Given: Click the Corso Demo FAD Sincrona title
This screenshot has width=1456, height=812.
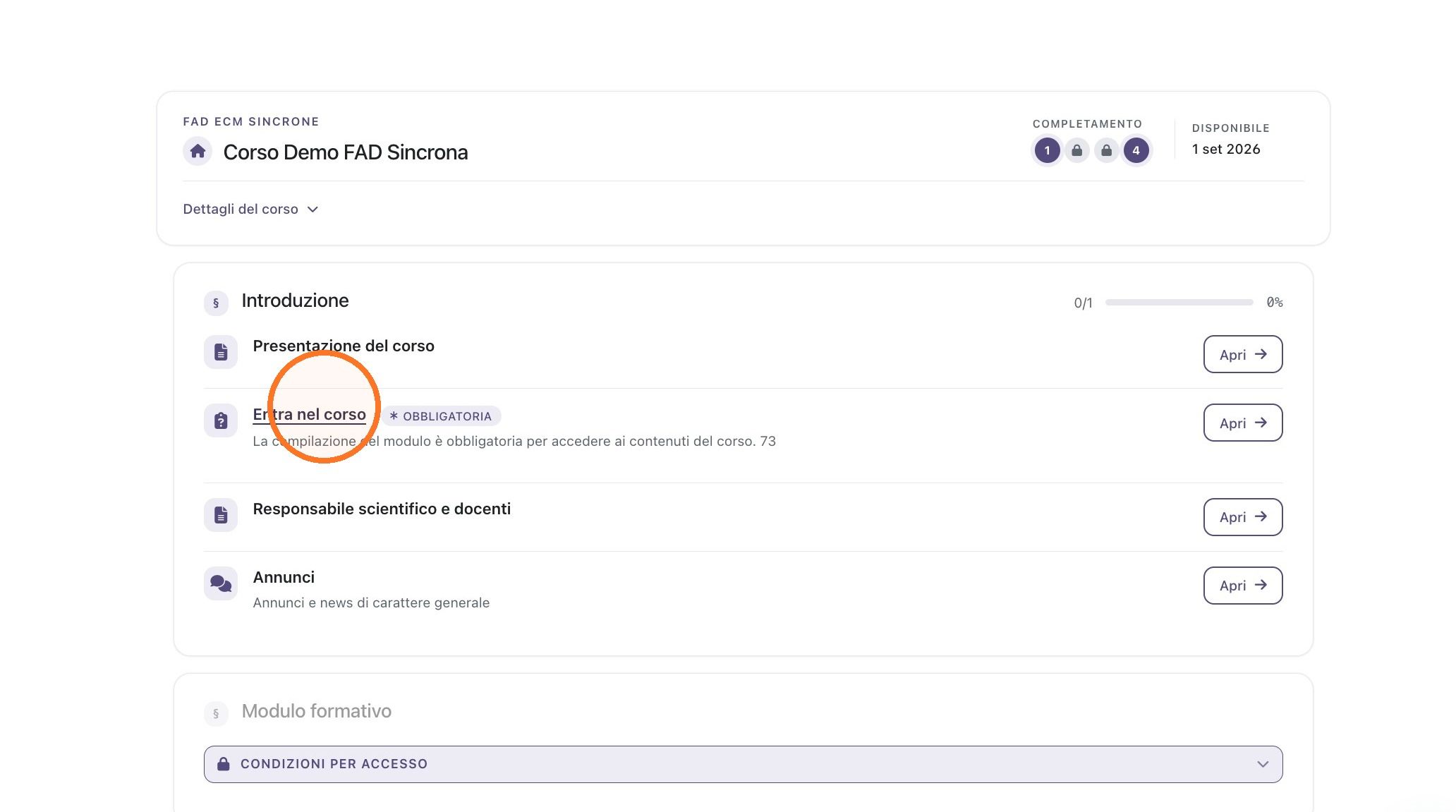Looking at the screenshot, I should click(x=346, y=152).
